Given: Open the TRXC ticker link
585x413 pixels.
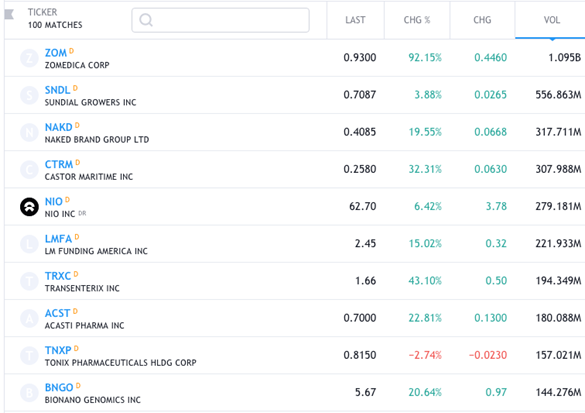Looking at the screenshot, I should [58, 276].
